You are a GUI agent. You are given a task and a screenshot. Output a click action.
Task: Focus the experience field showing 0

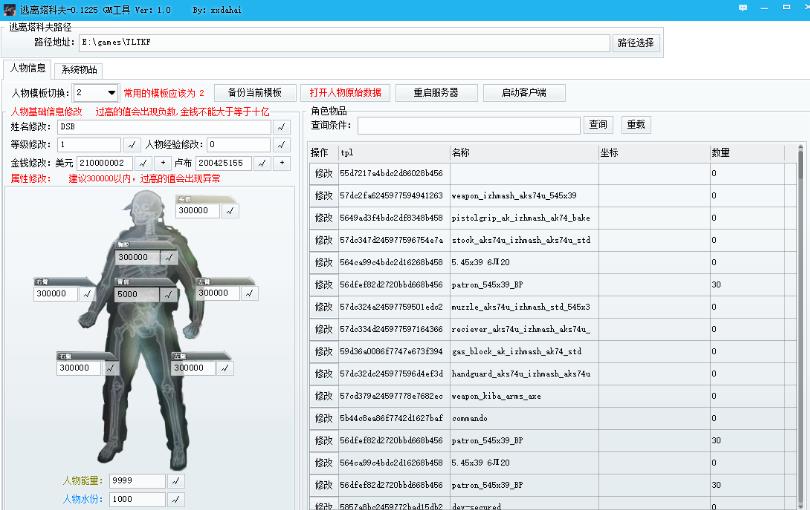(239, 145)
